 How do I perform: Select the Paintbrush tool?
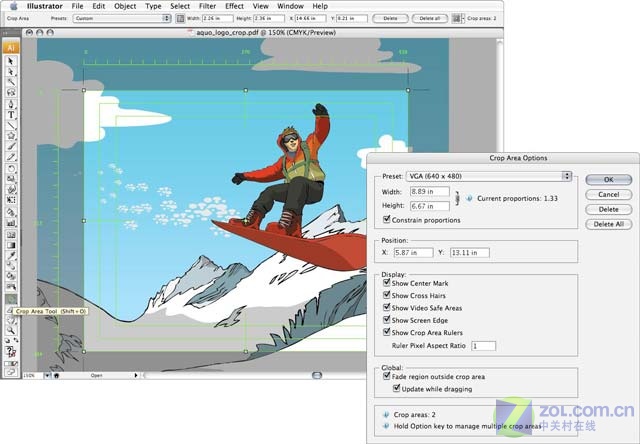(x=11, y=146)
